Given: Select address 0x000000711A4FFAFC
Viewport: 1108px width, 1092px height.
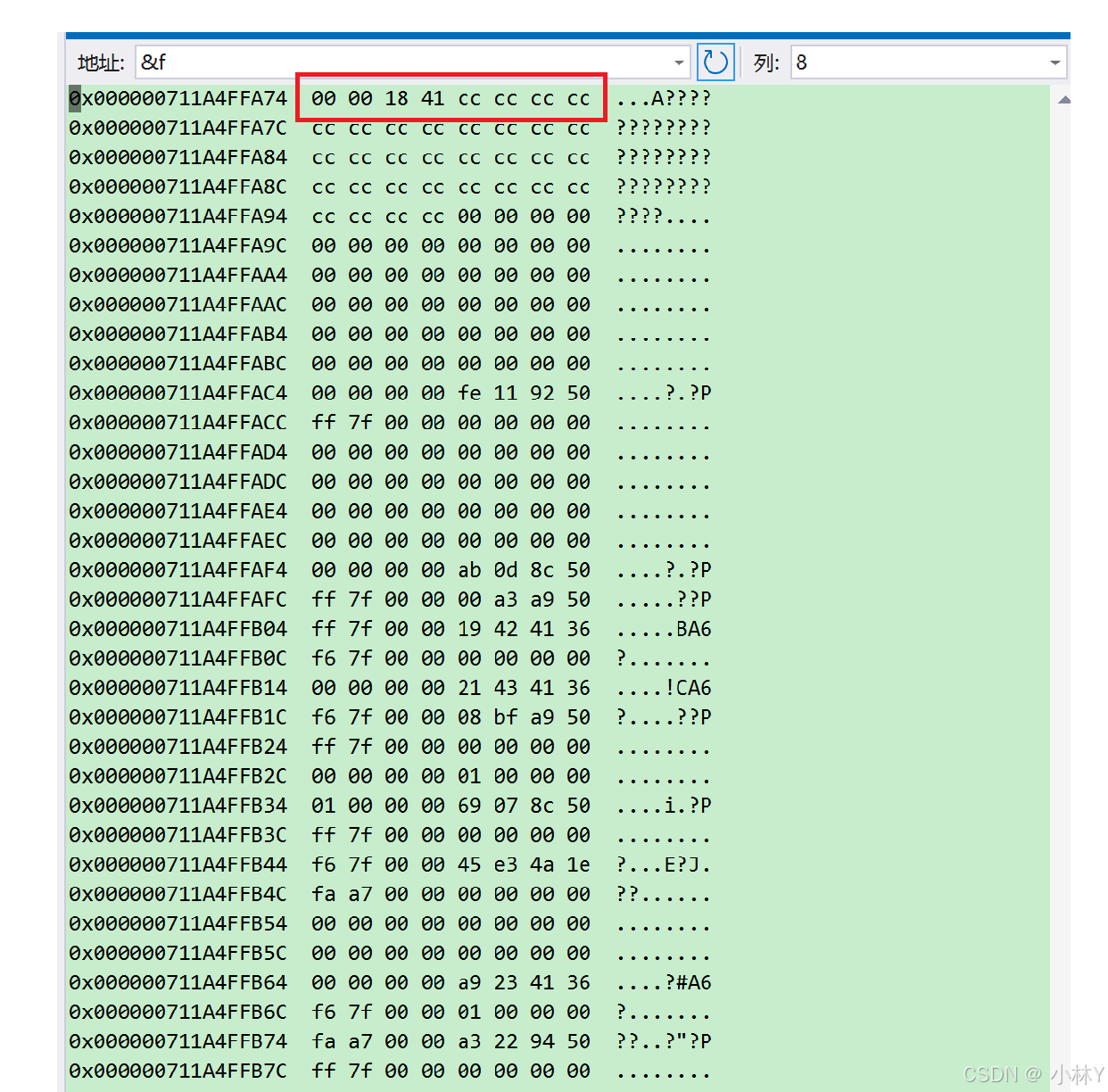Looking at the screenshot, I should [x=178, y=599].
